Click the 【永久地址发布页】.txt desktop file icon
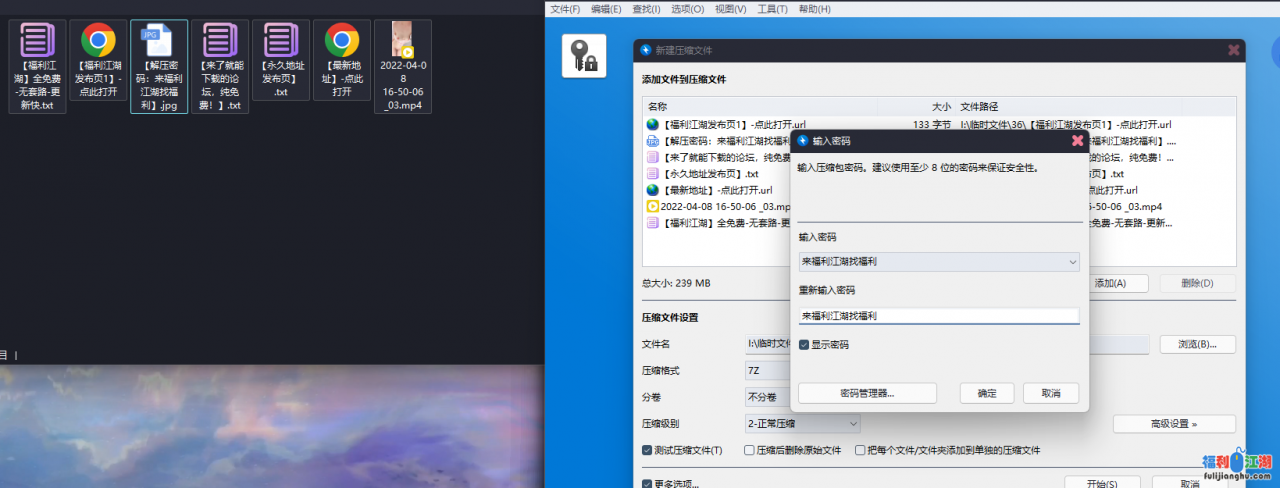Image resolution: width=1280 pixels, height=488 pixels. tap(281, 41)
